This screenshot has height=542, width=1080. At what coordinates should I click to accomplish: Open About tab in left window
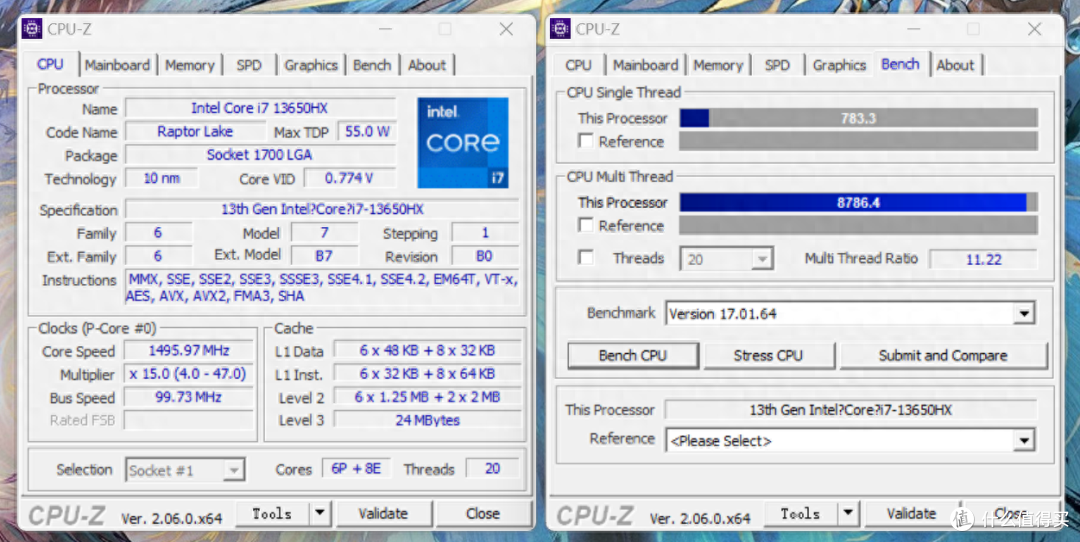427,65
